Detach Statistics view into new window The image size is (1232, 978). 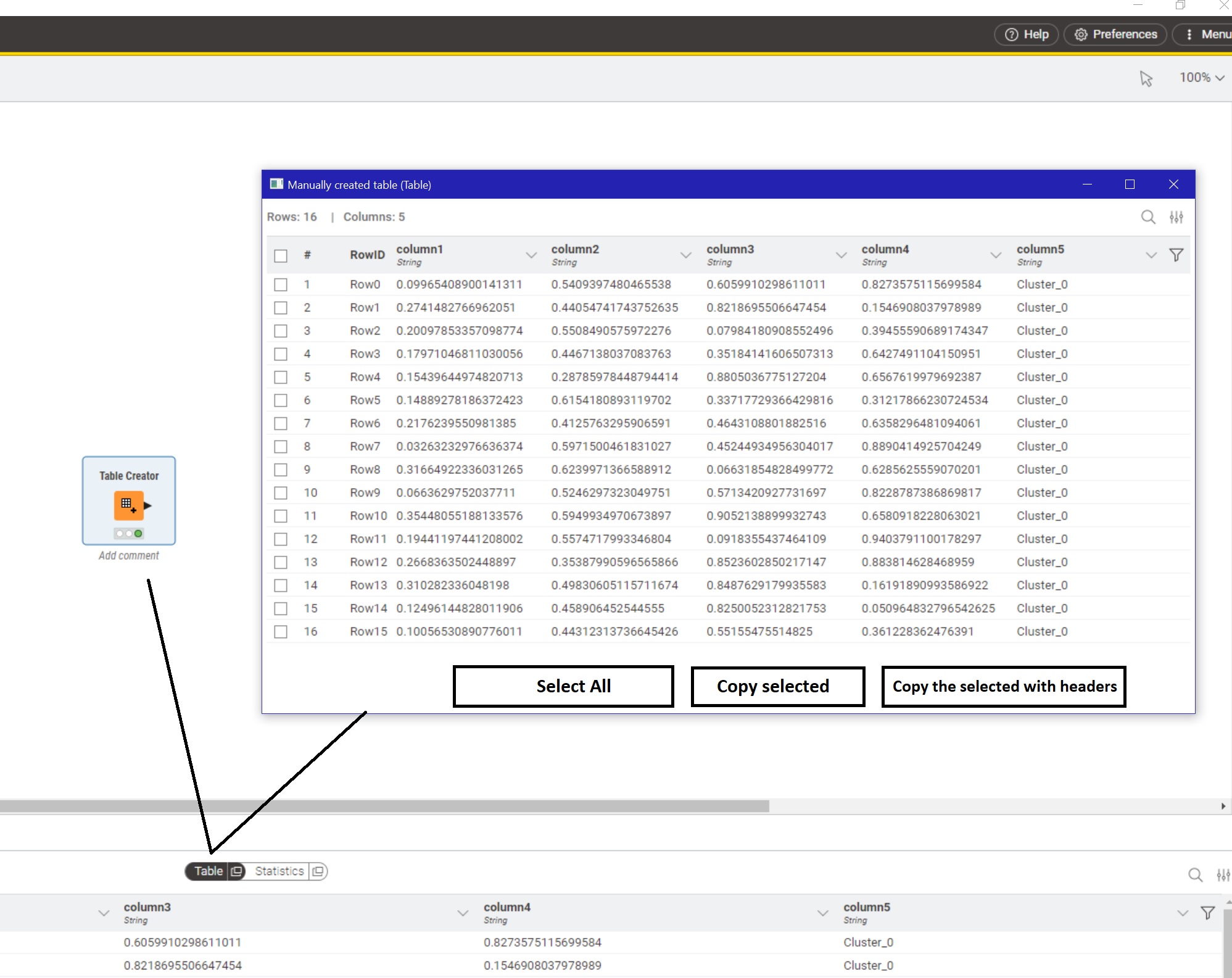[x=318, y=871]
